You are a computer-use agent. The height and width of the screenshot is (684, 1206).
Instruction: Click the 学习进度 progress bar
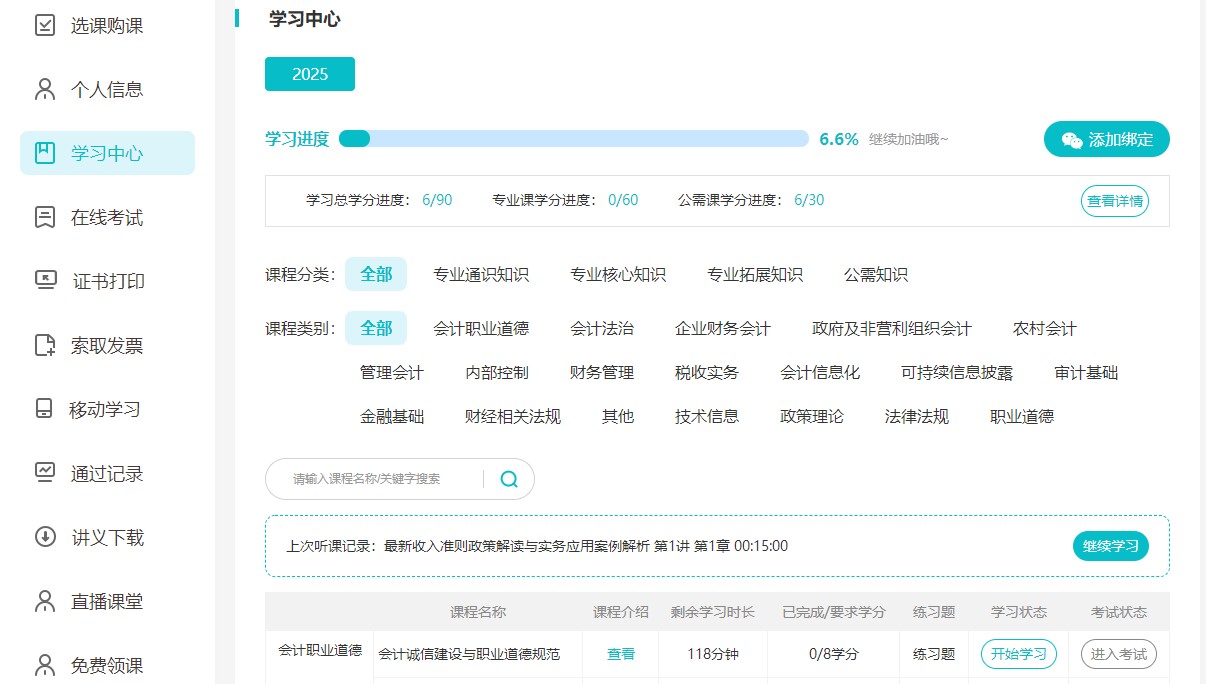click(573, 139)
